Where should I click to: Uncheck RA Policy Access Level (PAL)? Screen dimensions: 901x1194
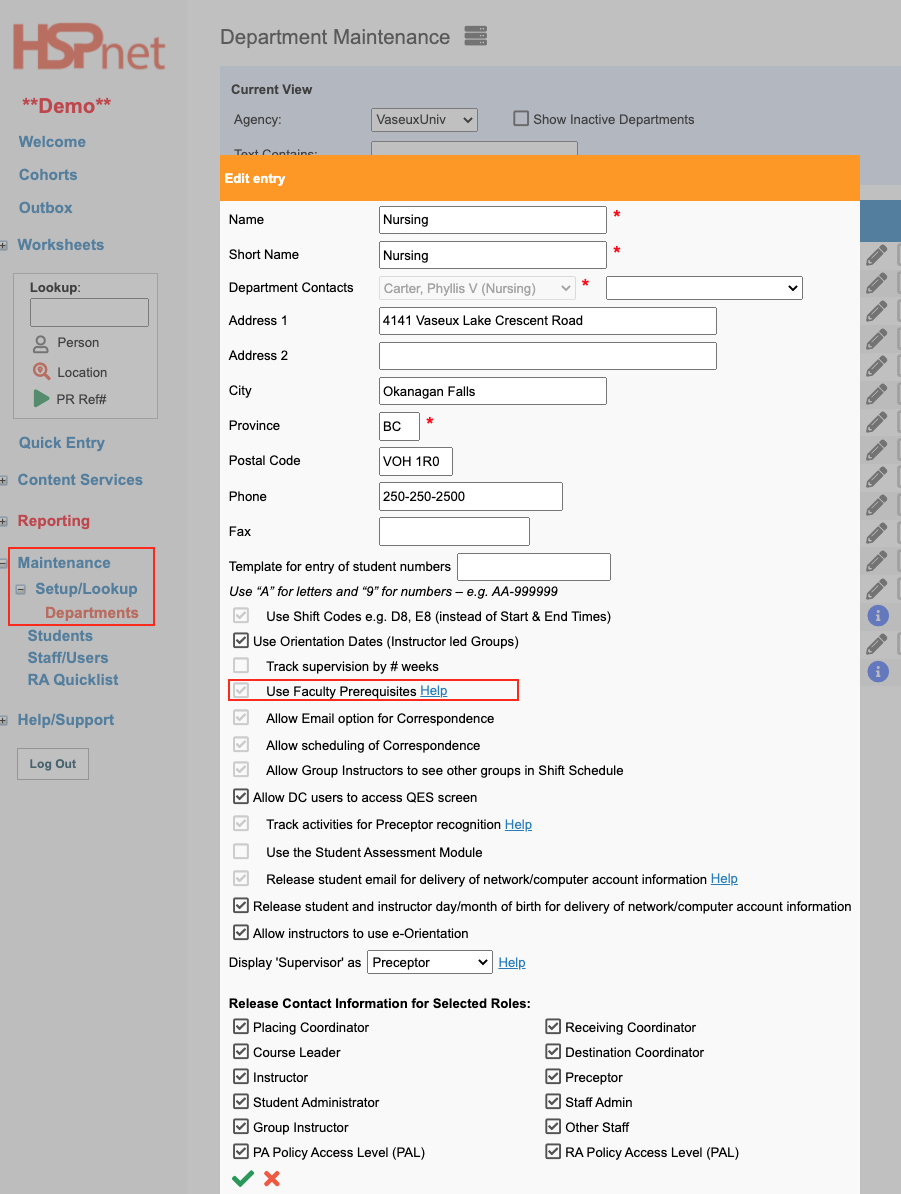point(553,1151)
